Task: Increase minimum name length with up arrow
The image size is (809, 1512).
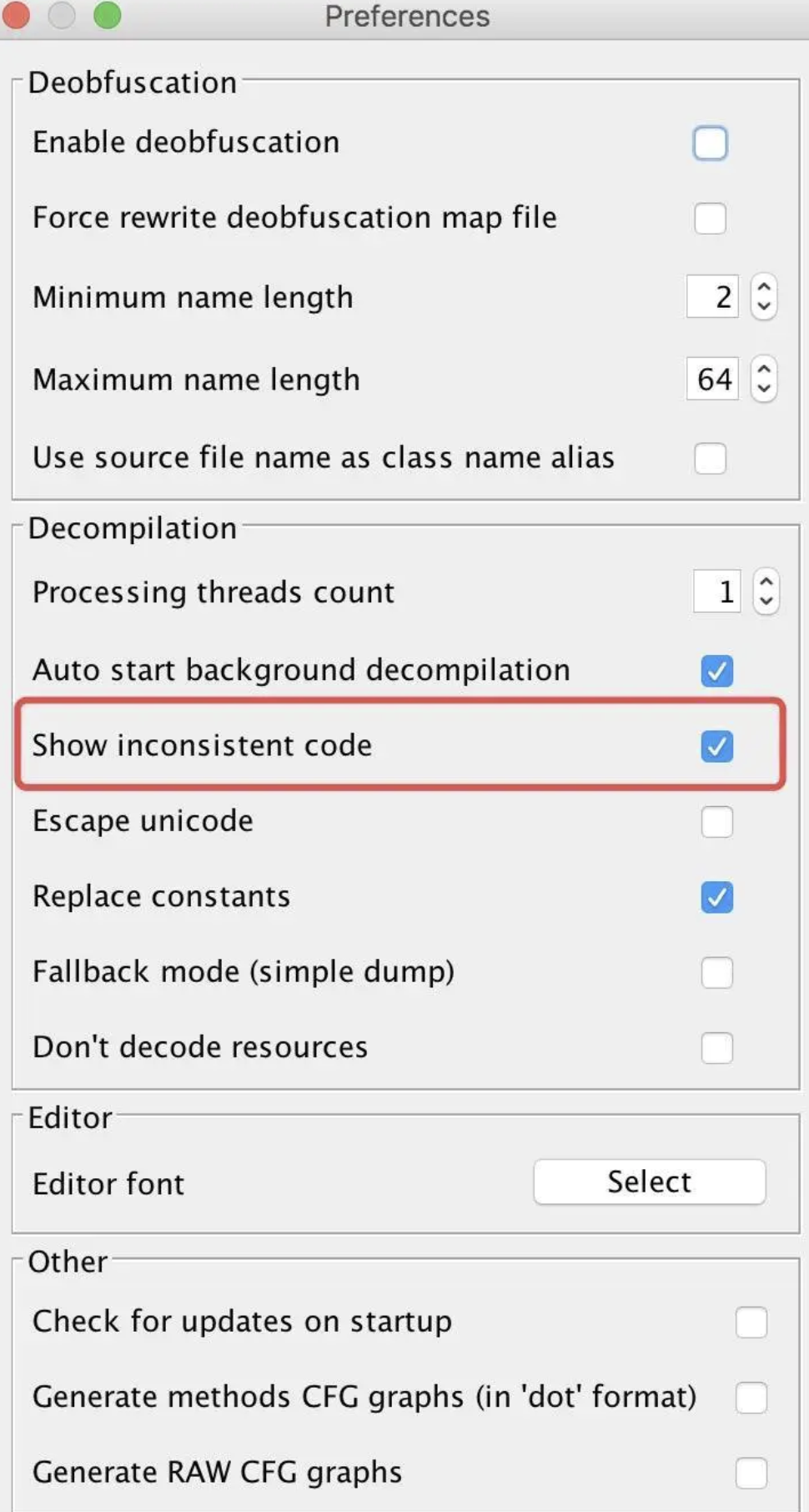Action: point(764,288)
